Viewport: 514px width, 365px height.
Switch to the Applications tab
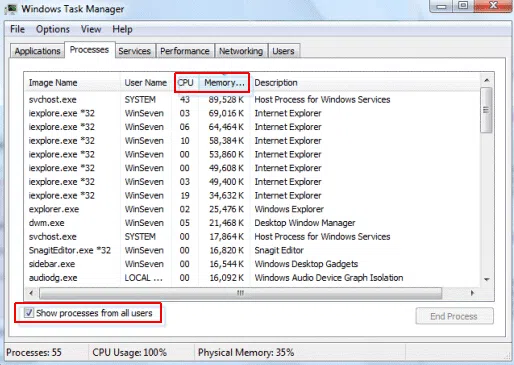37,51
